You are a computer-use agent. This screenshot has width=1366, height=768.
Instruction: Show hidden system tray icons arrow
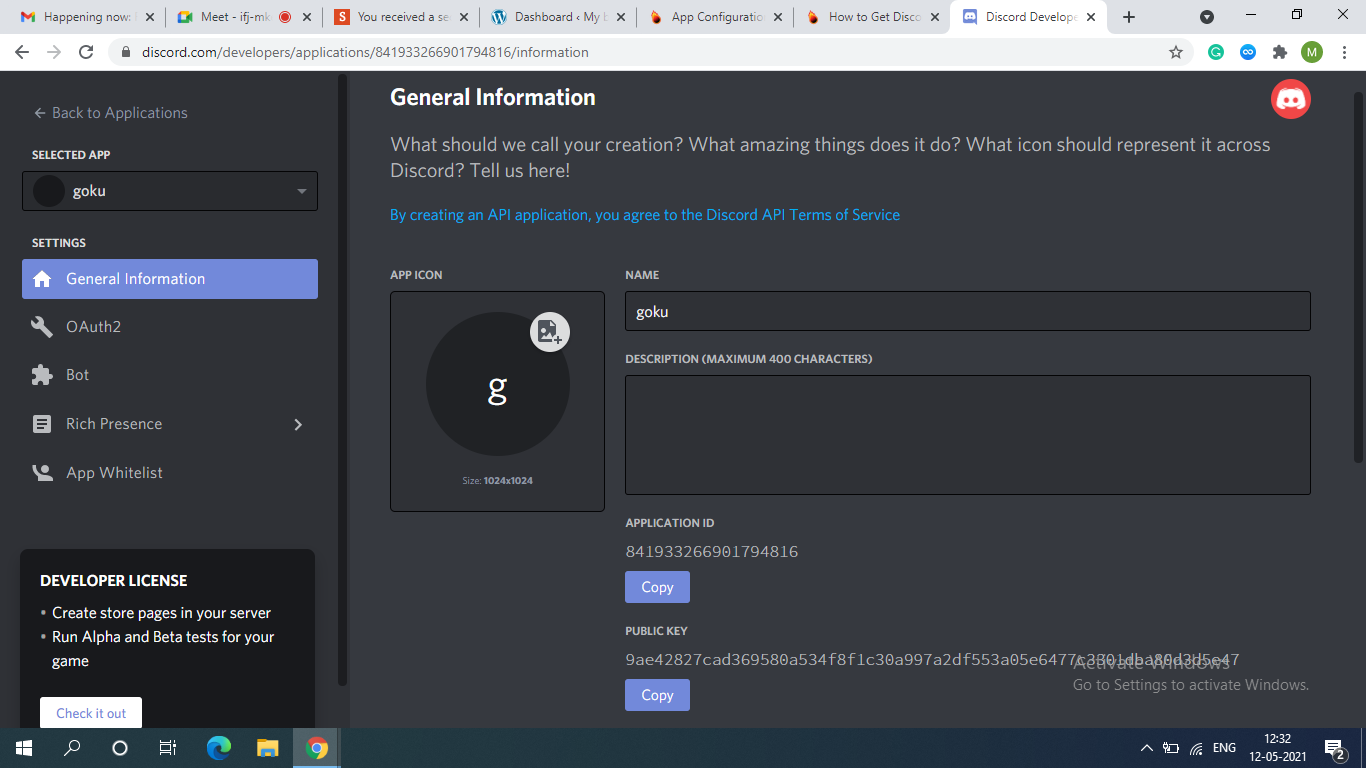pyautogui.click(x=1146, y=748)
